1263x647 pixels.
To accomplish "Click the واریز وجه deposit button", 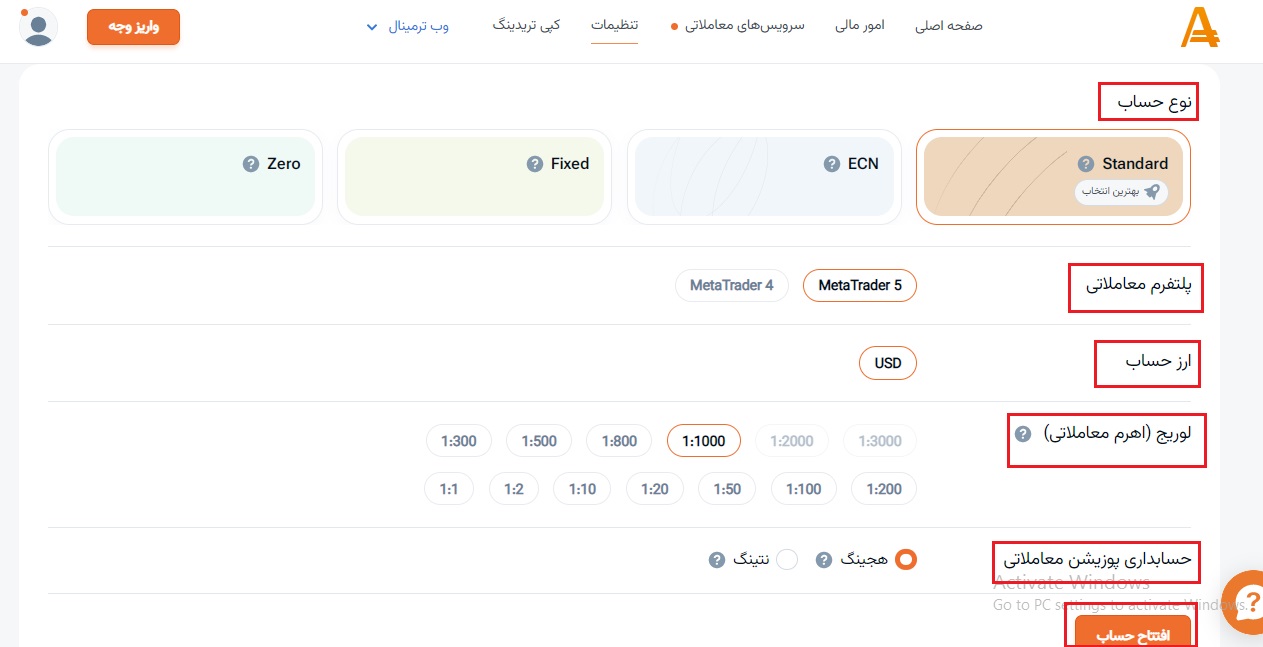I will 133,27.
